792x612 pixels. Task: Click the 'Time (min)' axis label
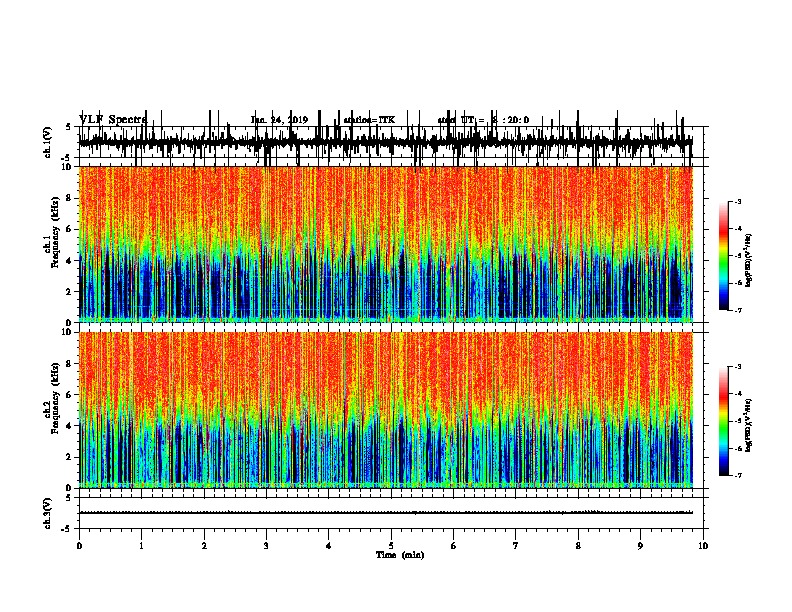click(400, 555)
